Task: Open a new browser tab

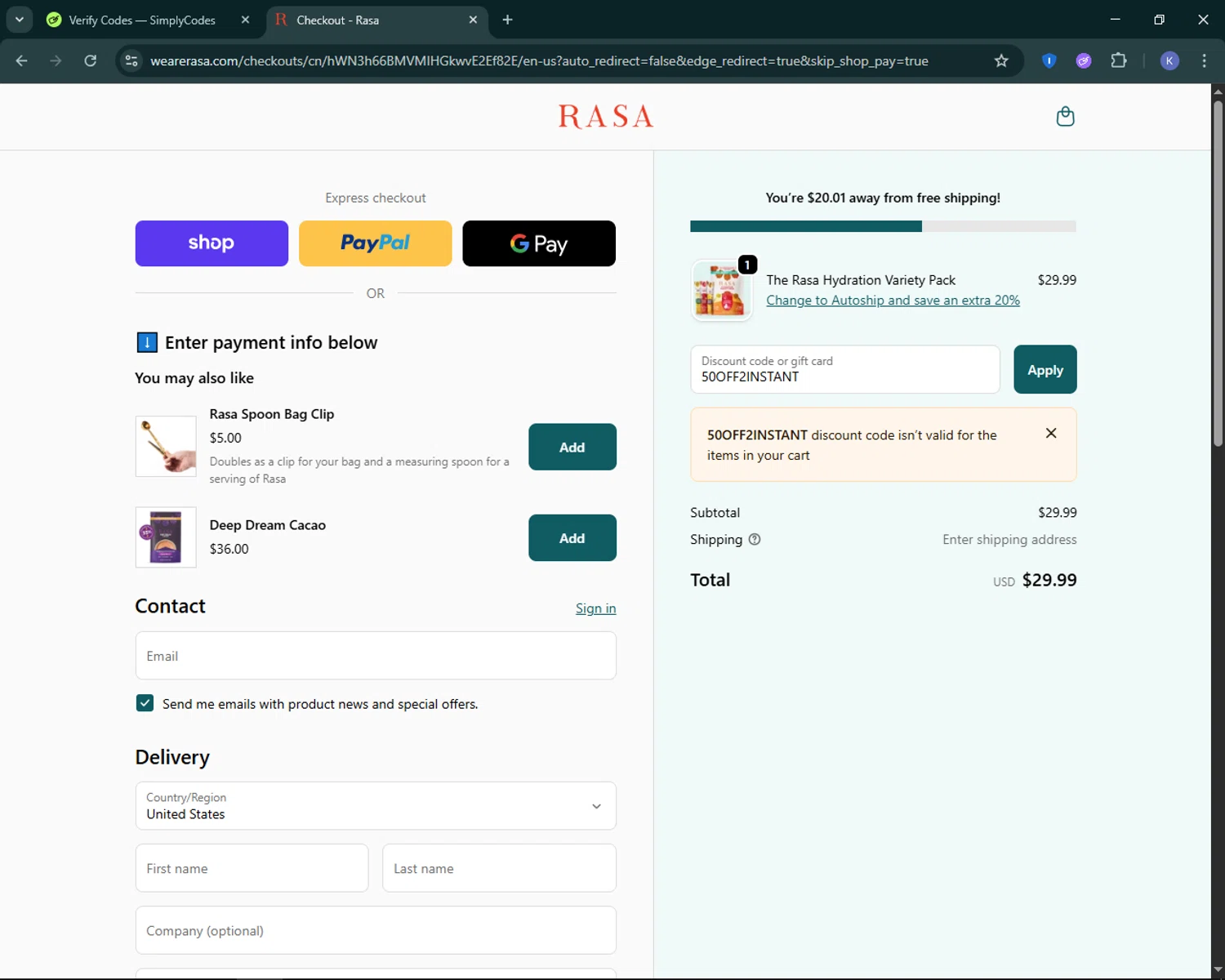Action: 507,20
